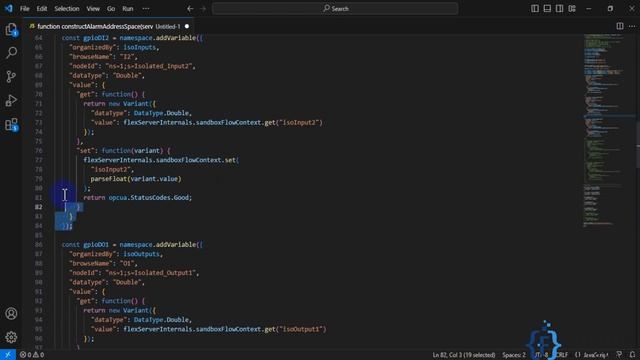Click 'return opcua.StatusCodes.Good;' text
Screen dimensions: 640x360
click(138, 198)
